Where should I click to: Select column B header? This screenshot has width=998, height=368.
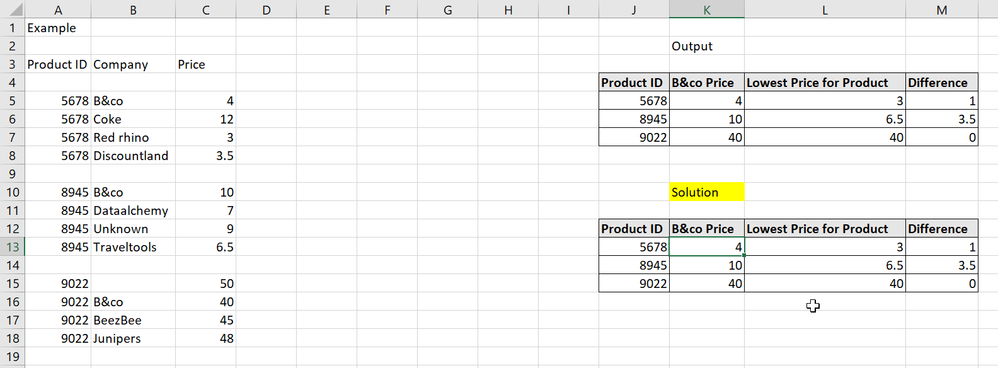click(133, 10)
